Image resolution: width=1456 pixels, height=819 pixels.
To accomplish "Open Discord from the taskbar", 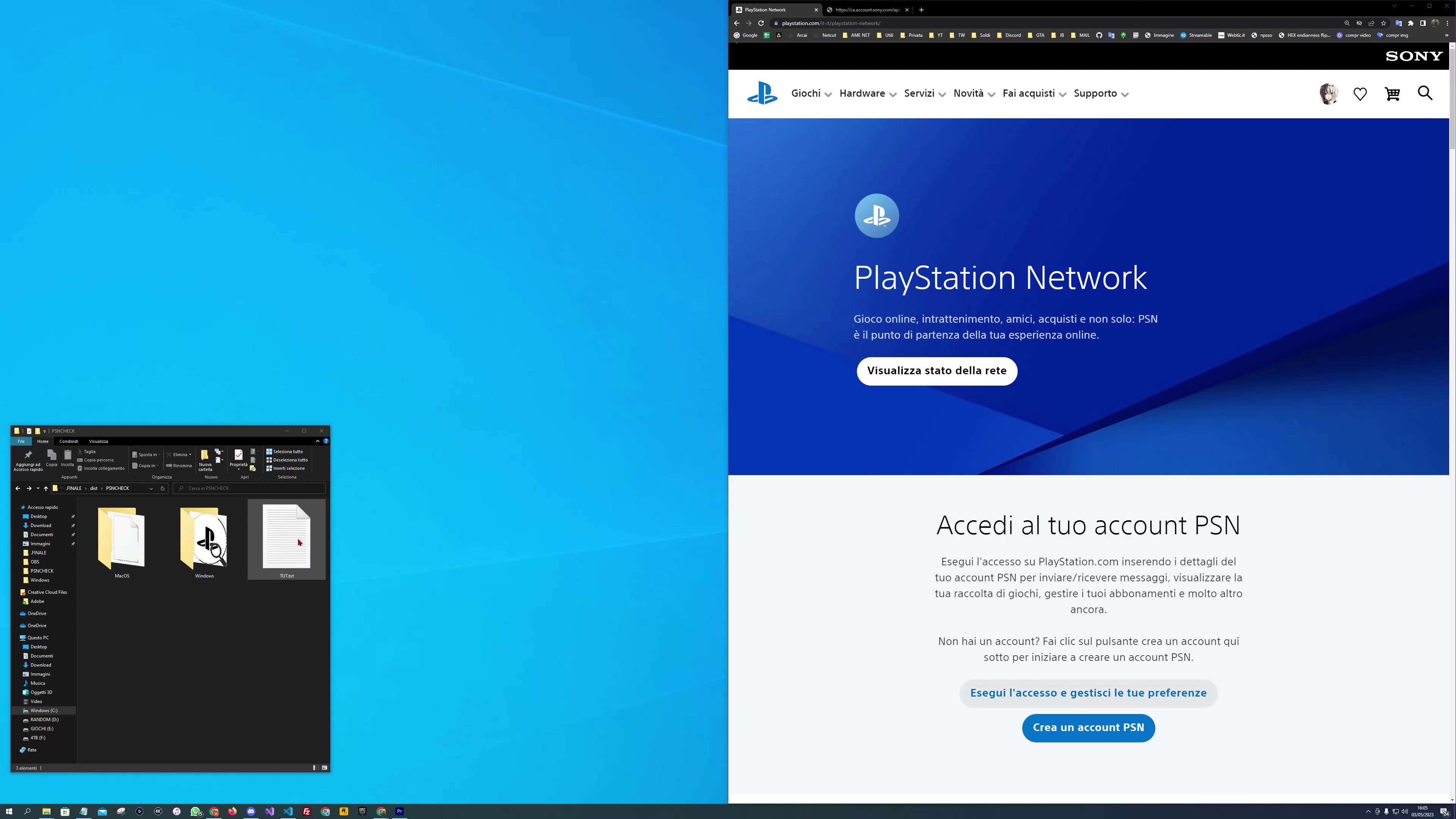I will 251,811.
